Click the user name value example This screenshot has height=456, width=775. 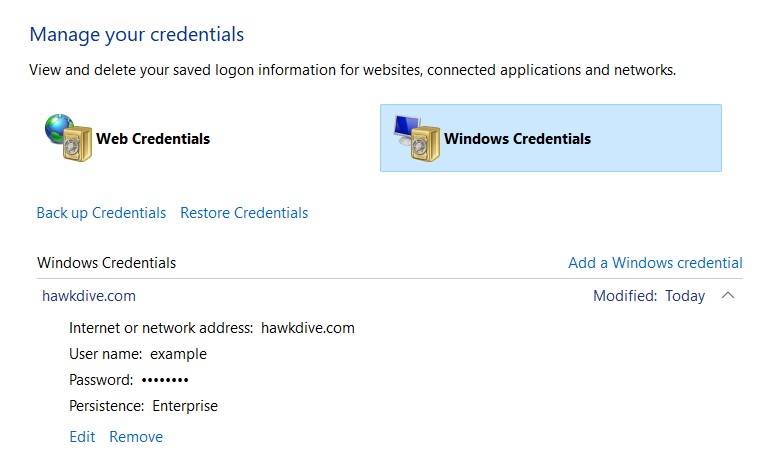[178, 354]
